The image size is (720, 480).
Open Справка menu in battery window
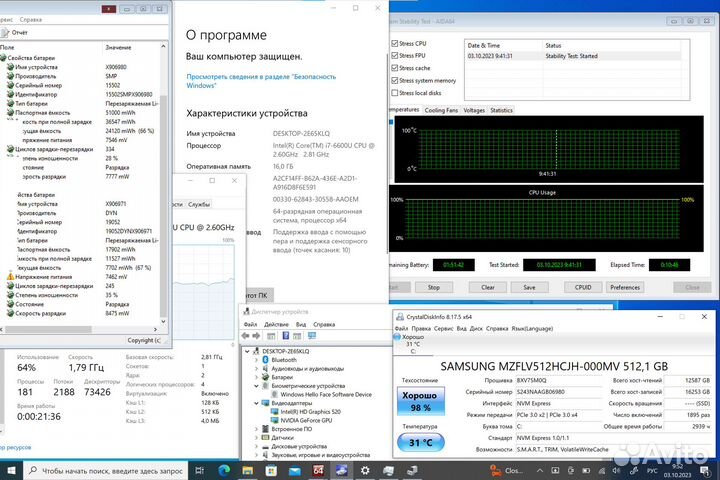(31, 20)
